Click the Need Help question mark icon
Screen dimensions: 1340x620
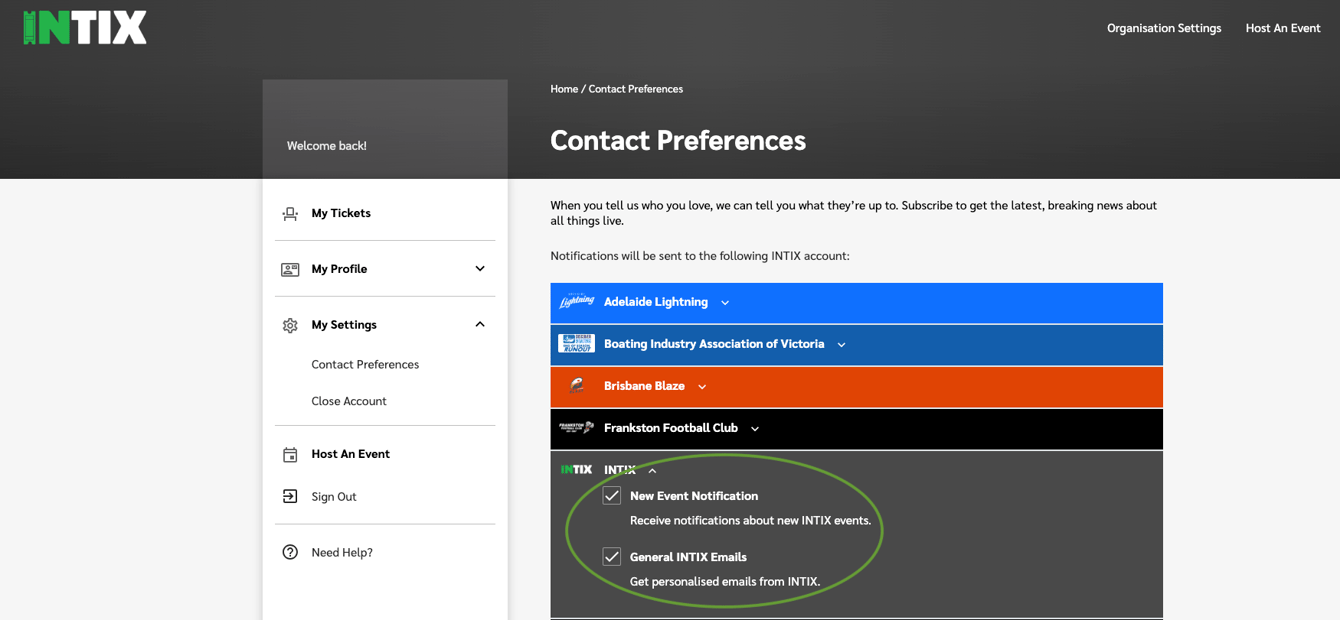(290, 552)
